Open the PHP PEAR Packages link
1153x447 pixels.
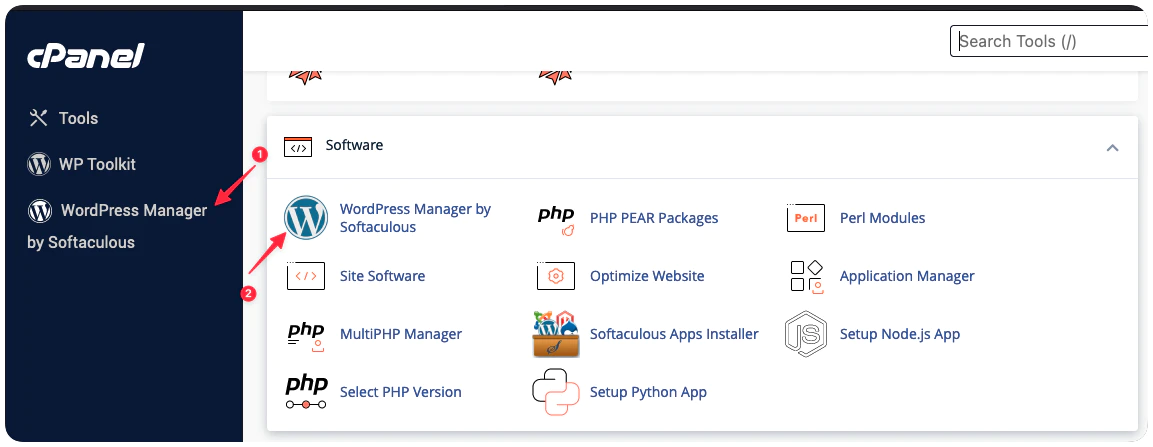(x=654, y=218)
